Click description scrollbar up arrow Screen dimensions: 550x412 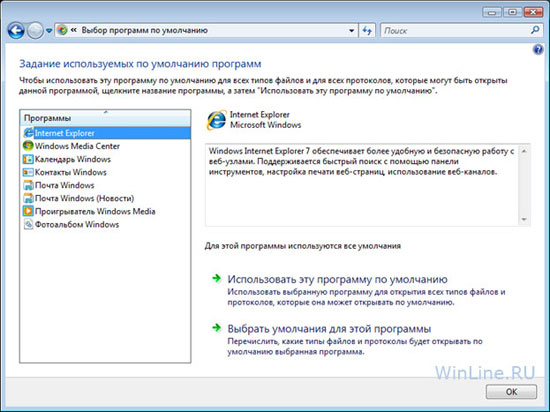(524, 151)
